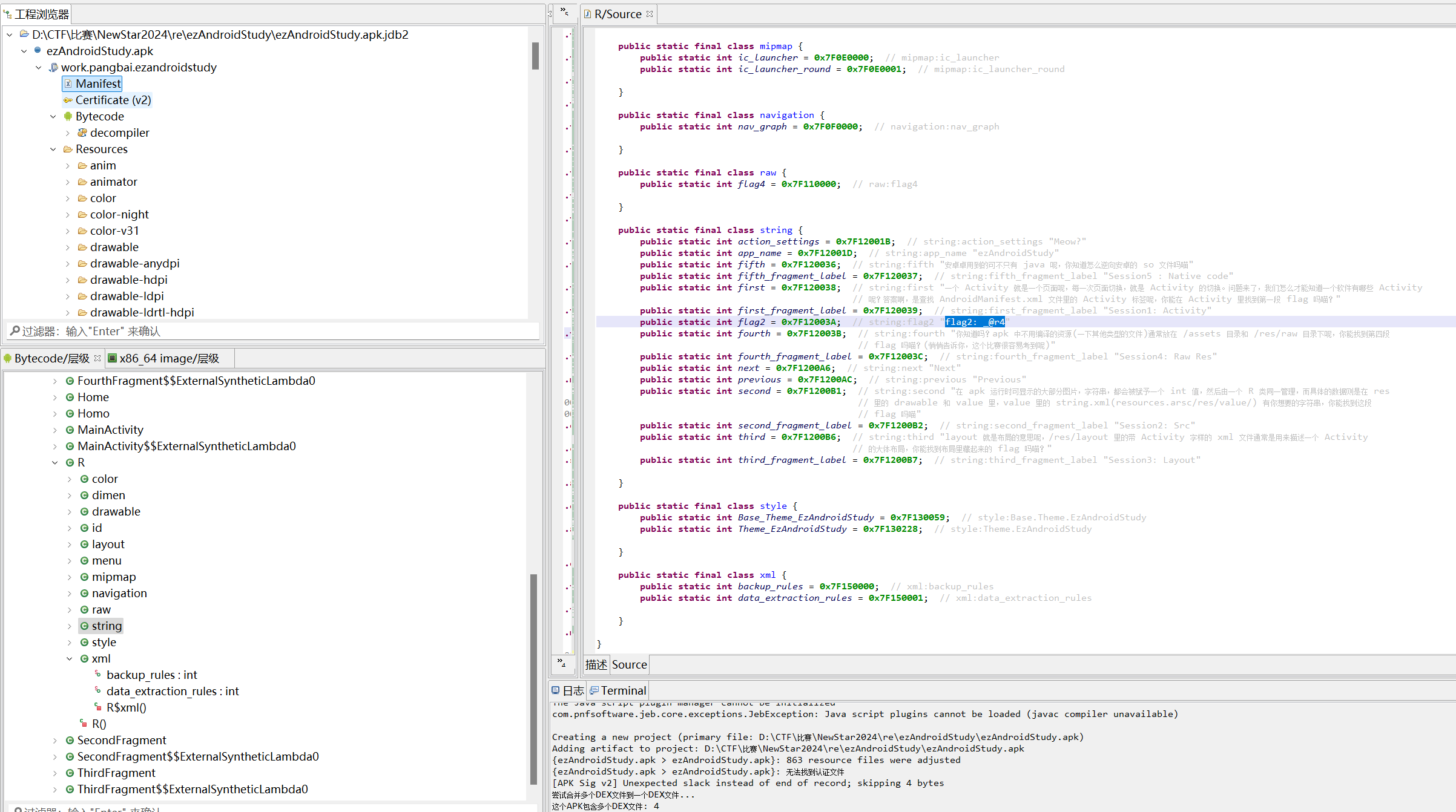Click the highlighted flag2 comment text
The image size is (1456, 812).
coord(975,322)
